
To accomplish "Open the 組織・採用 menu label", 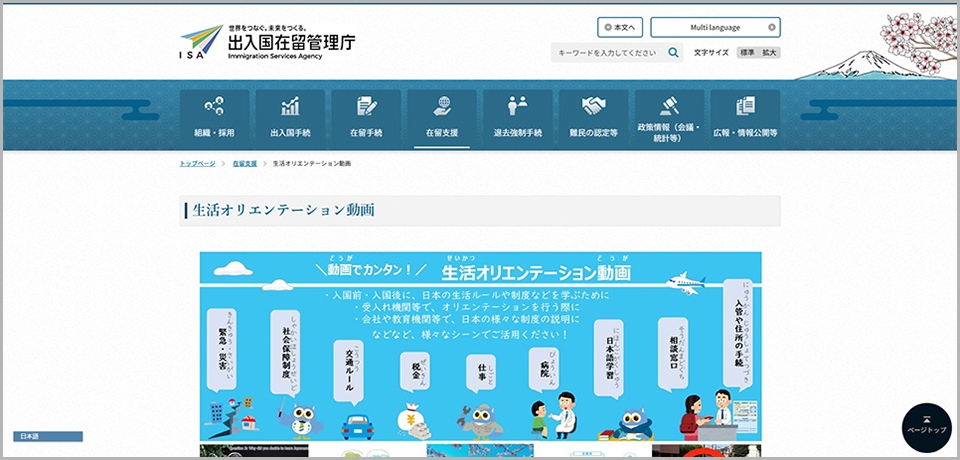I will (x=214, y=132).
